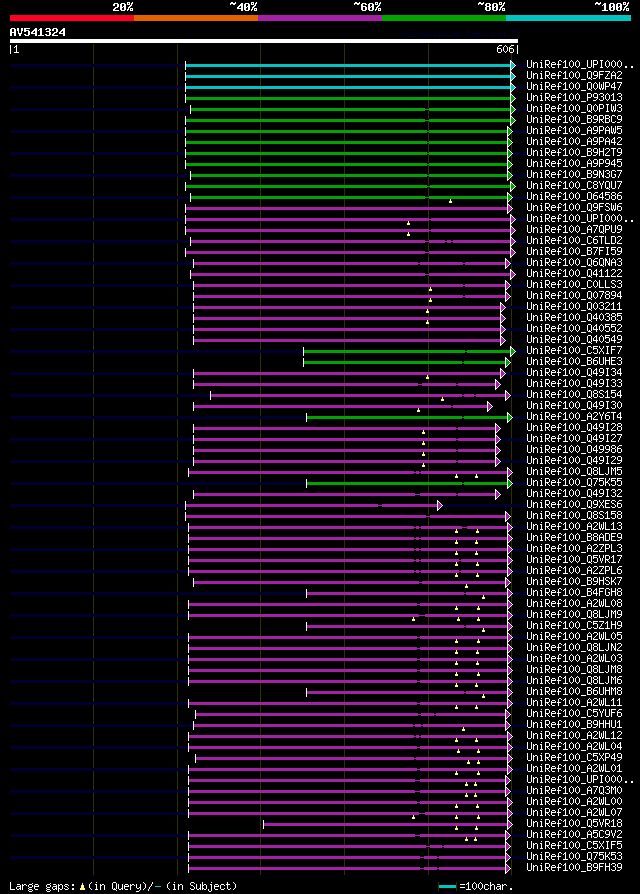This screenshot has width=640, height=894.
Task: Select the UniRef100_A7Q3M0 label
Action: pyautogui.click(x=574, y=790)
